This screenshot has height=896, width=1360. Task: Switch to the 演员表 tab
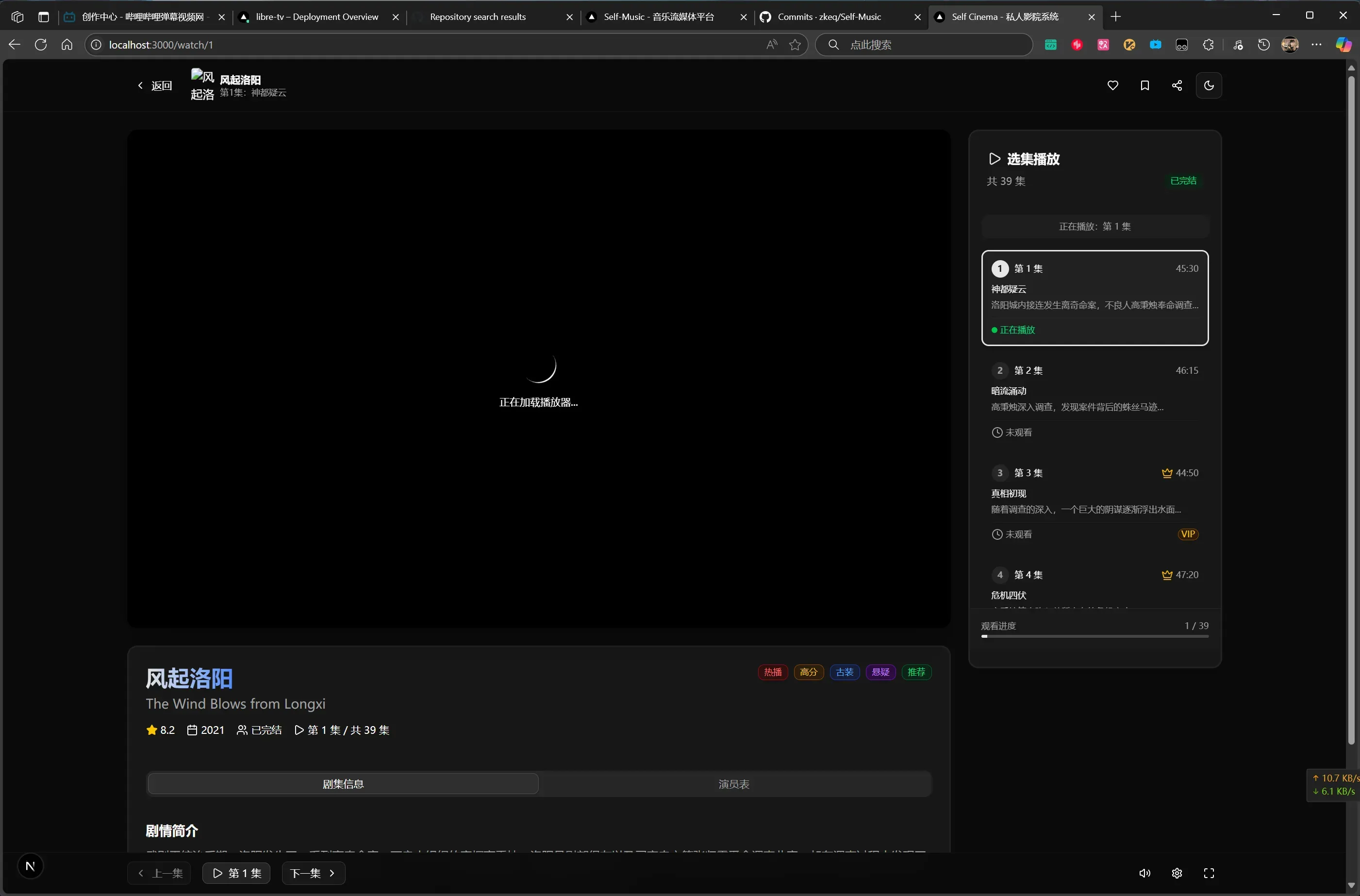pos(734,784)
